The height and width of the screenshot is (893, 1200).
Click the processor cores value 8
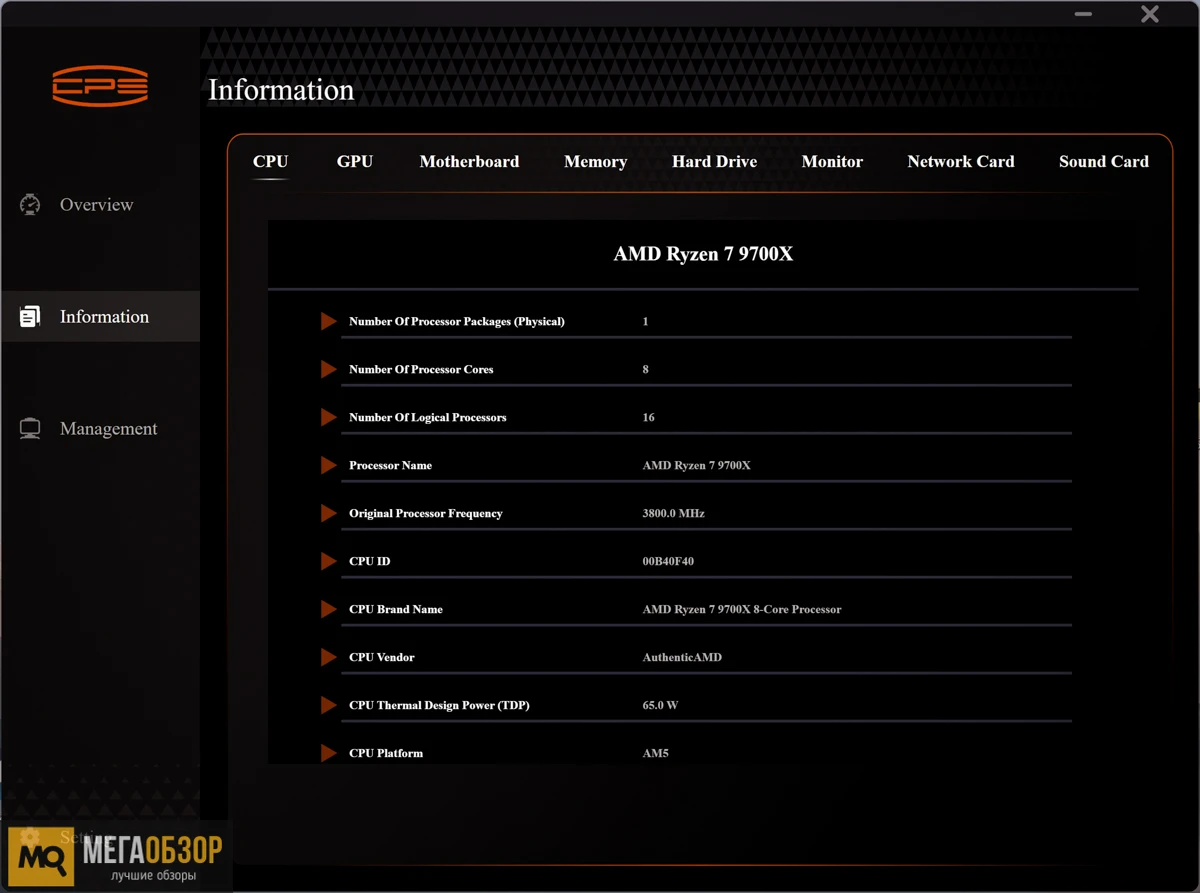click(646, 370)
